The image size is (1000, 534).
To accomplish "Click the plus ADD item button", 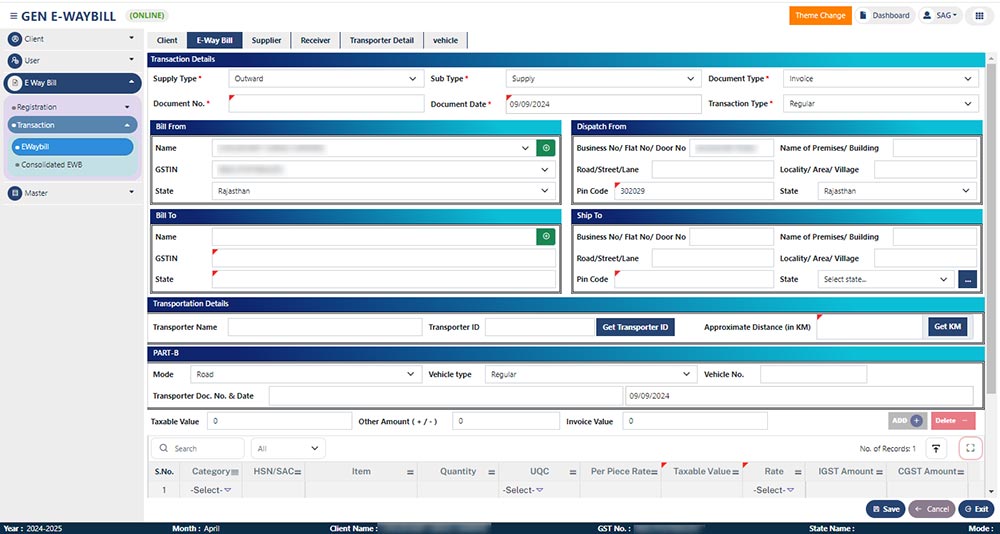I will pos(908,421).
